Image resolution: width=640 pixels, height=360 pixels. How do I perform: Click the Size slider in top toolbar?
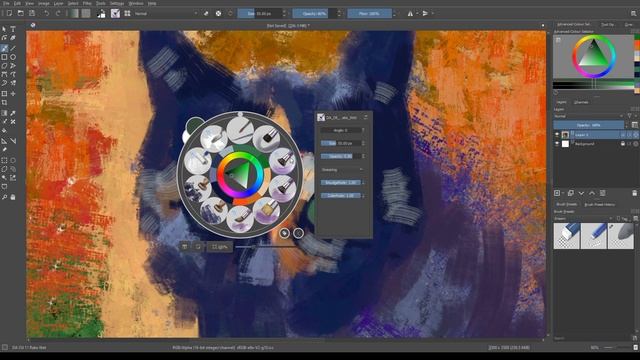click(x=259, y=13)
